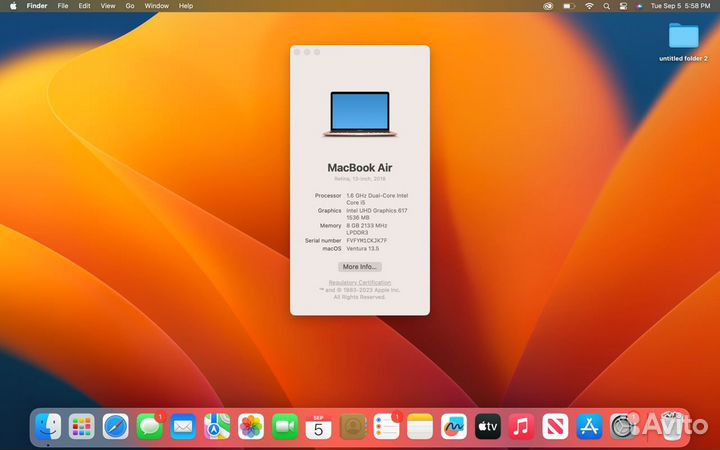Open Mail app in the Dock

coord(183,427)
